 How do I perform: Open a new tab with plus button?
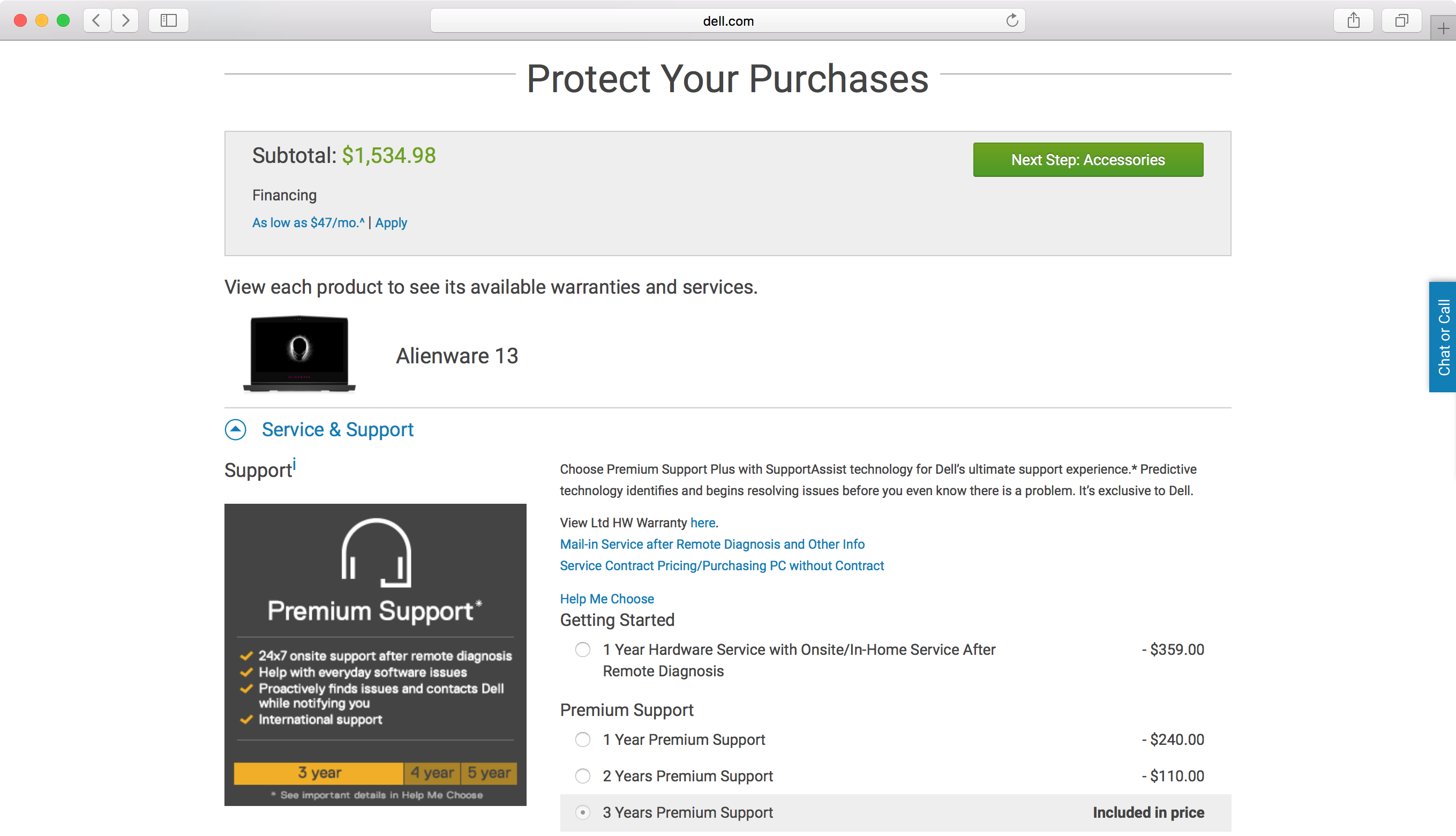(1443, 29)
